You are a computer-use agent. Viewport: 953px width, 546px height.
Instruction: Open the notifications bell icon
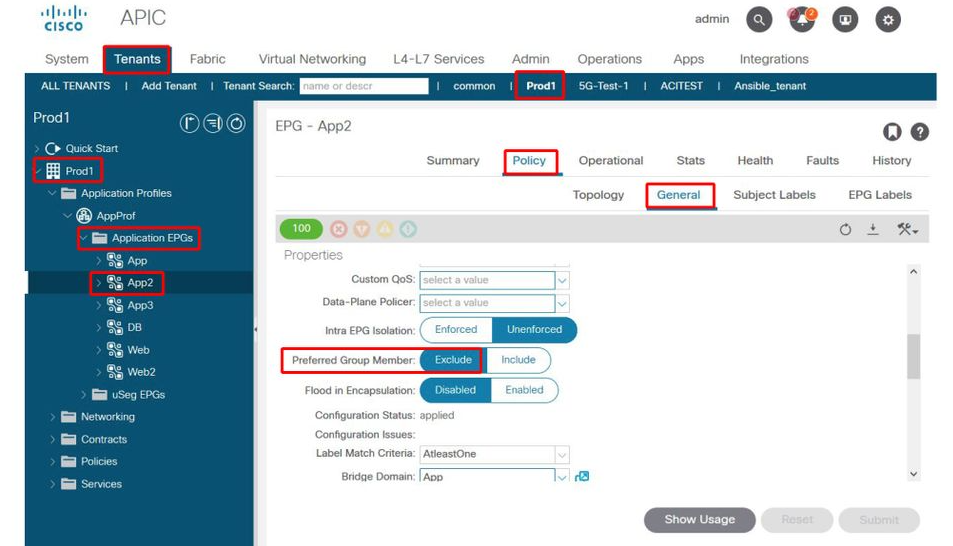[x=802, y=19]
